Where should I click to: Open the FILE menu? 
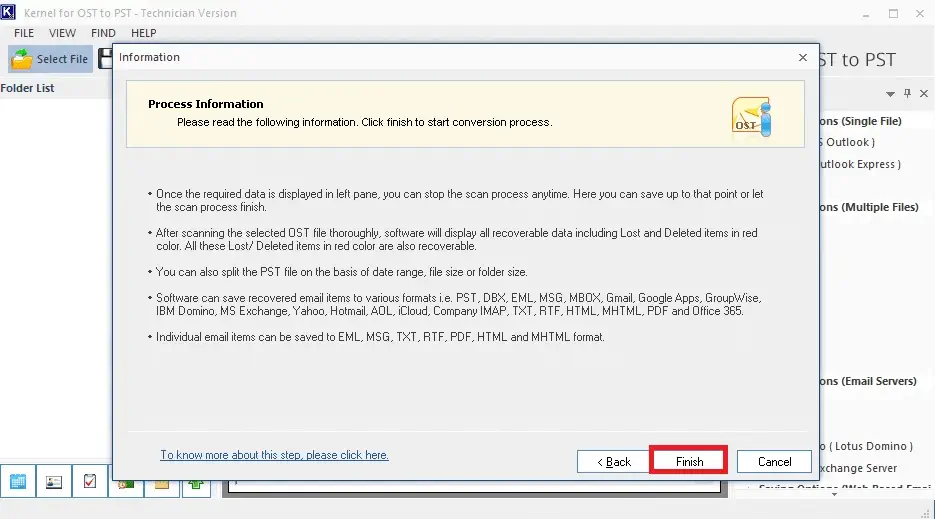(x=24, y=33)
